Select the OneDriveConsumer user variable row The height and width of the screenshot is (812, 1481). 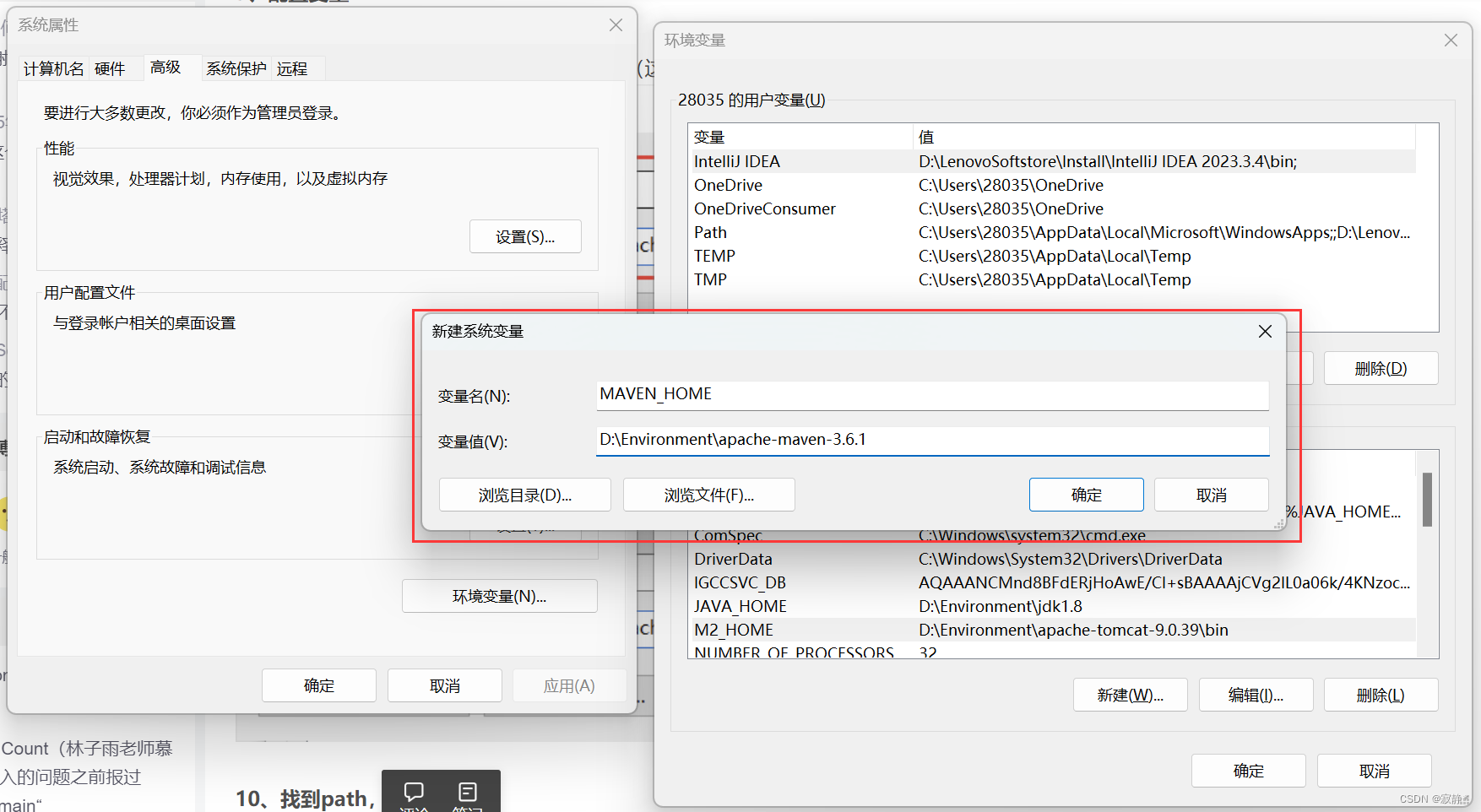click(x=1053, y=208)
